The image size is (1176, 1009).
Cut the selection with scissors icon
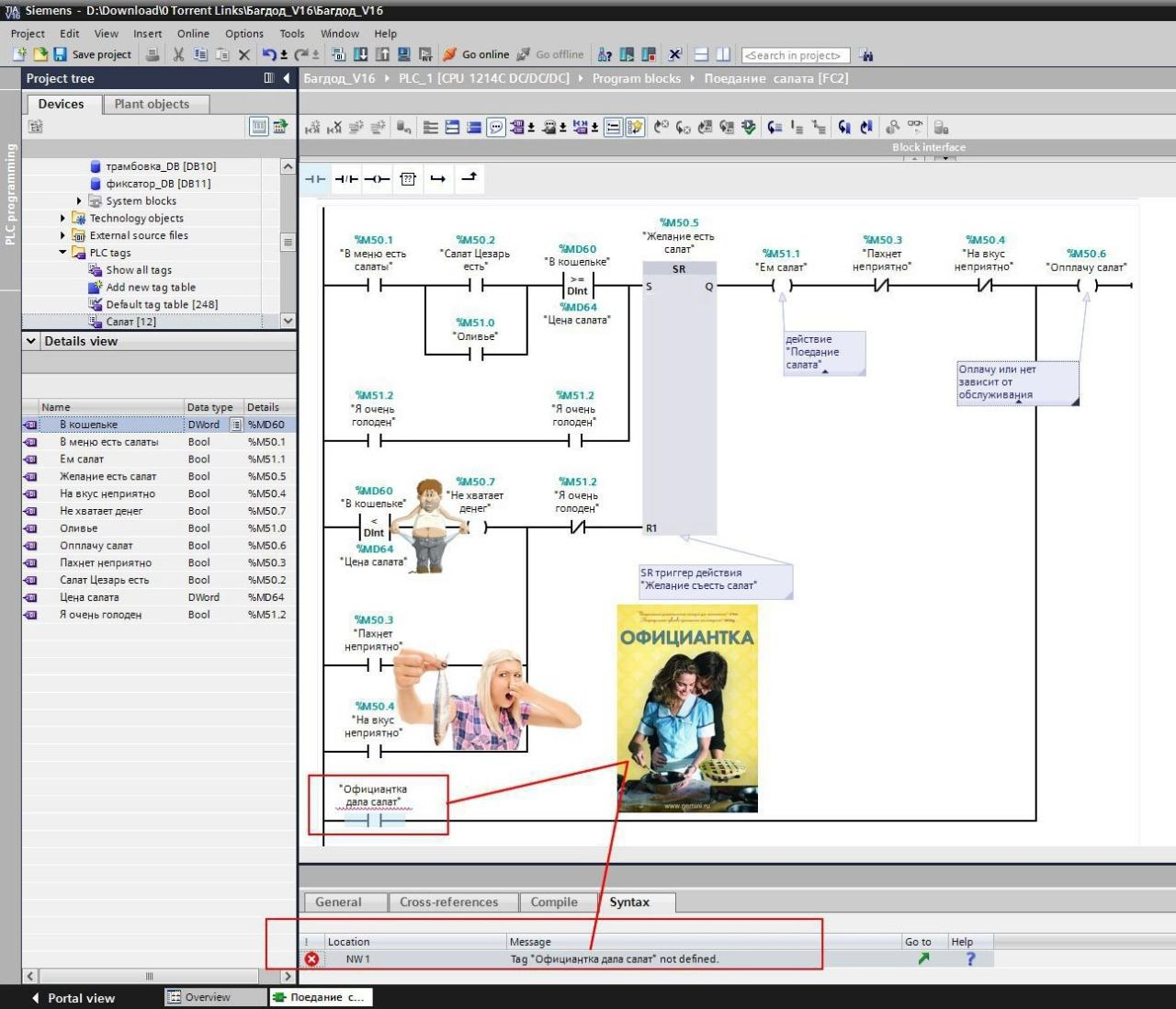[179, 55]
